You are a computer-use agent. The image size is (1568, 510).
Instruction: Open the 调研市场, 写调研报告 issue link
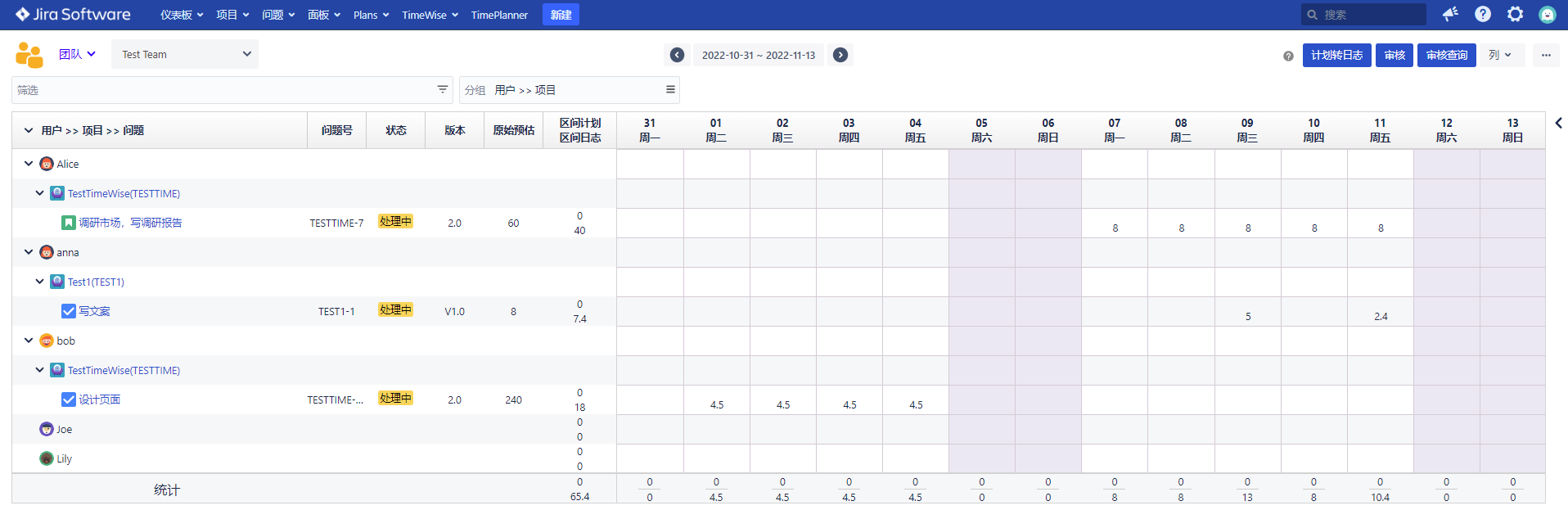130,223
